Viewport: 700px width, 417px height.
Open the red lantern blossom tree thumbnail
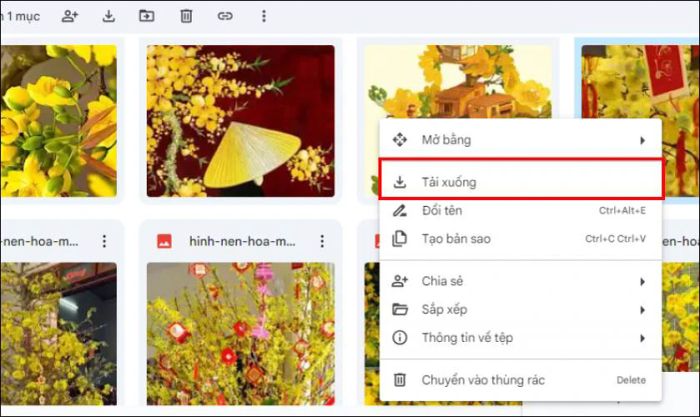click(x=240, y=328)
